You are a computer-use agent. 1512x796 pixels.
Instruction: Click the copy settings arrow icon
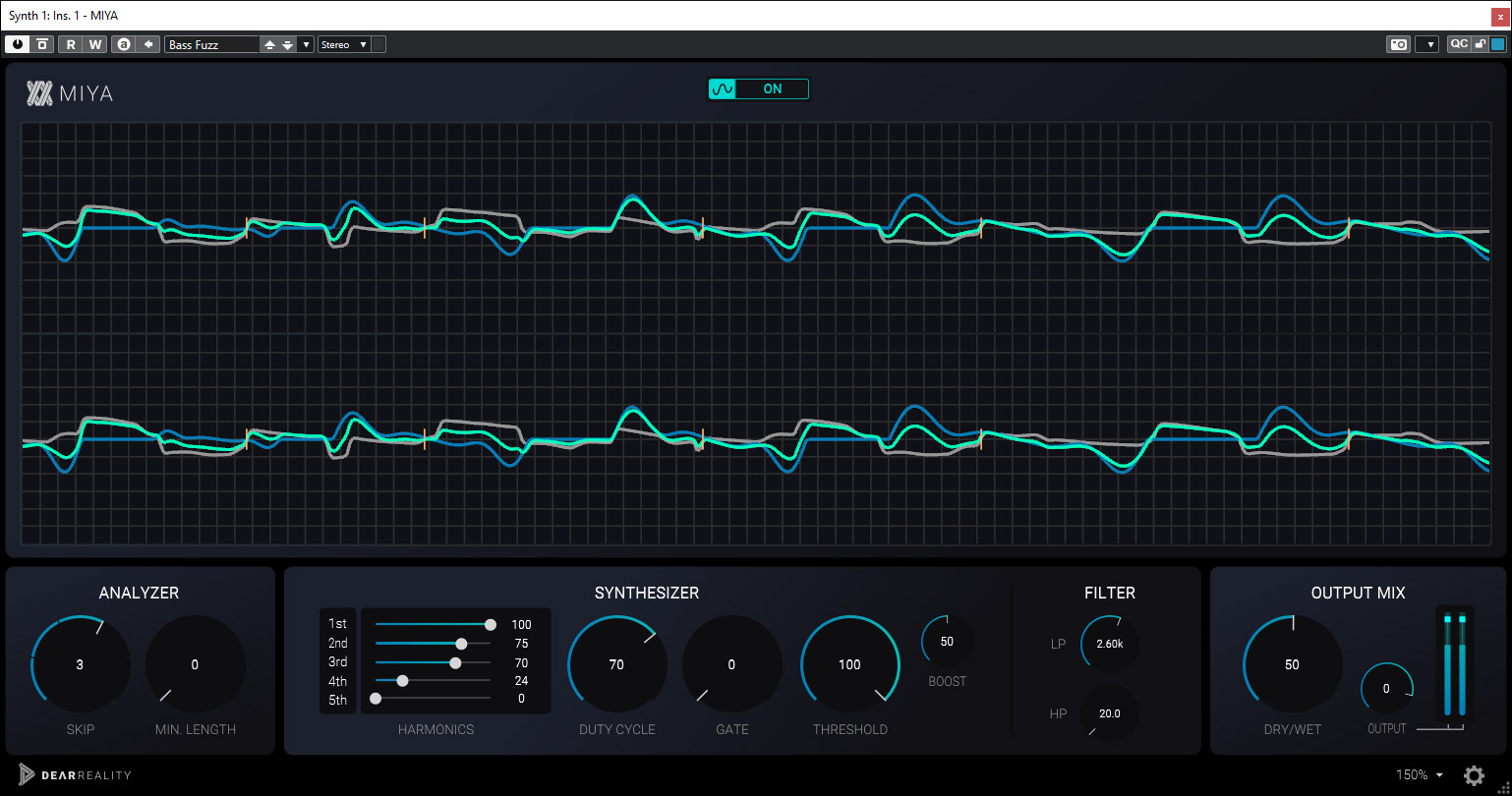tap(148, 44)
